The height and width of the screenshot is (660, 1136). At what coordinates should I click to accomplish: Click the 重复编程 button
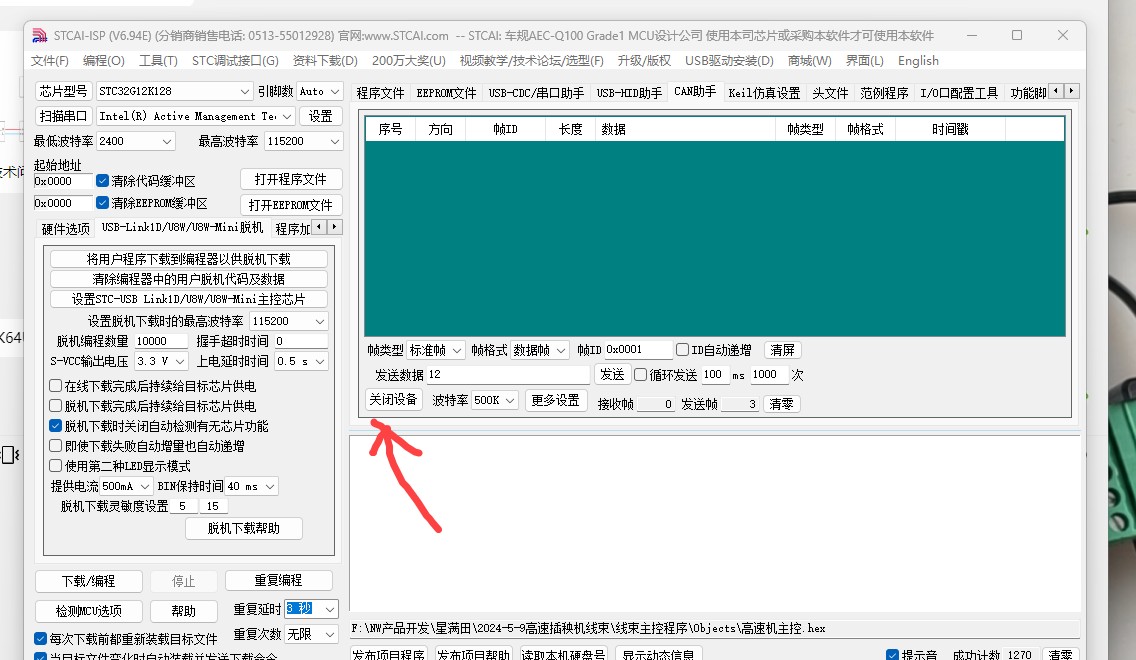(278, 580)
